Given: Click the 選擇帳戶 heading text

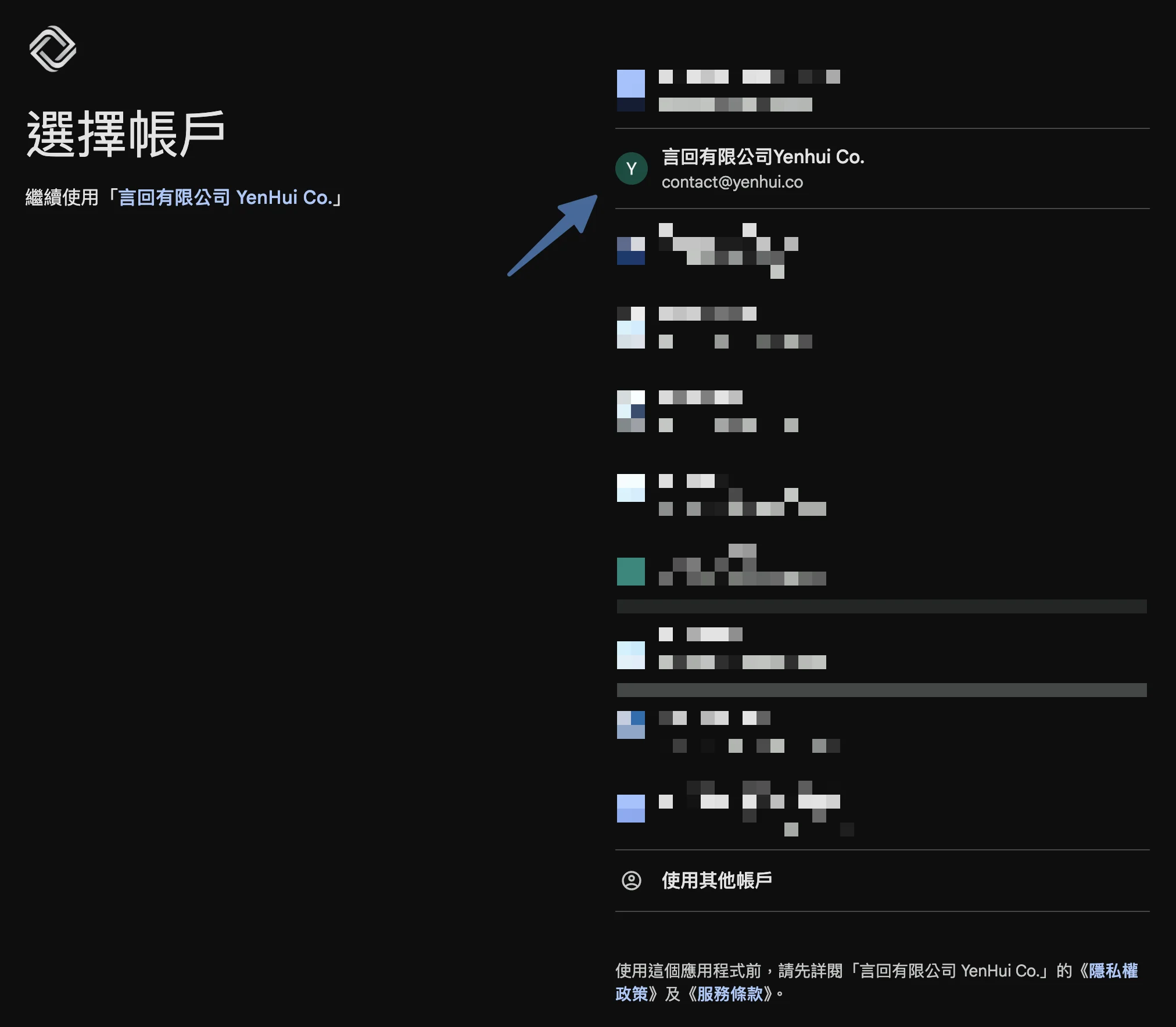Looking at the screenshot, I should click(x=126, y=134).
